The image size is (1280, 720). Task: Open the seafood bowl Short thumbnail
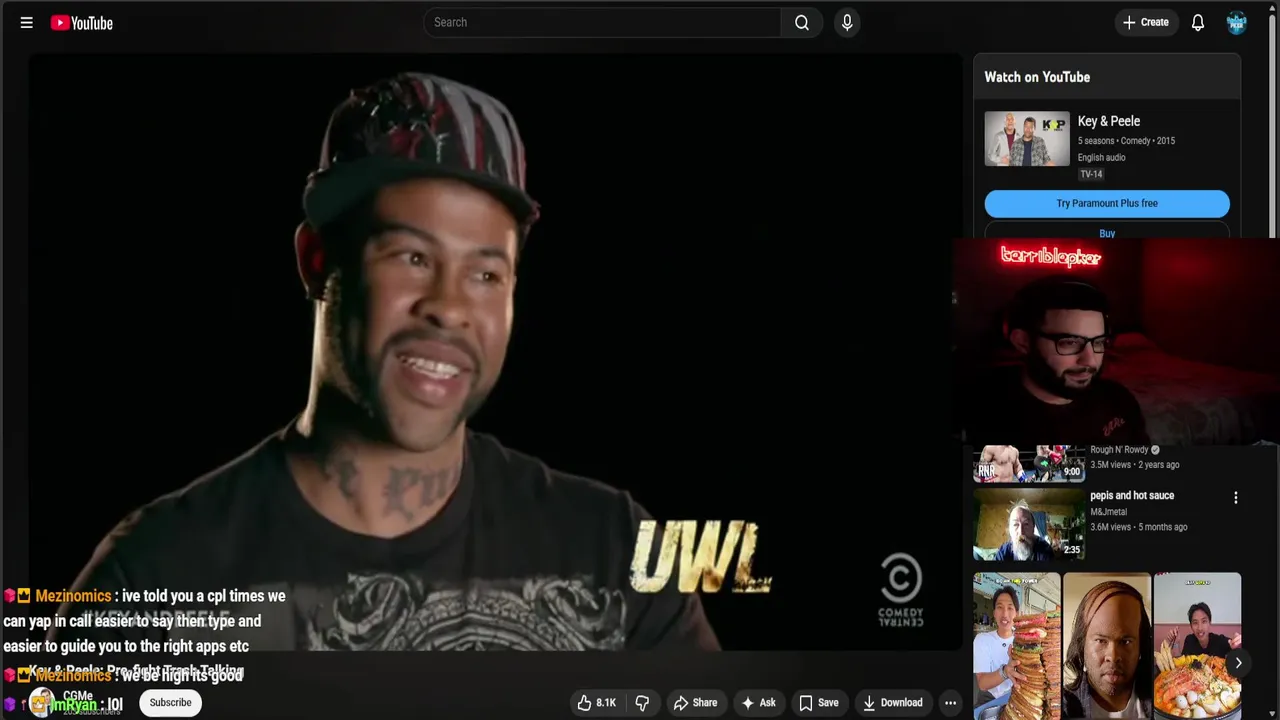coord(1197,646)
